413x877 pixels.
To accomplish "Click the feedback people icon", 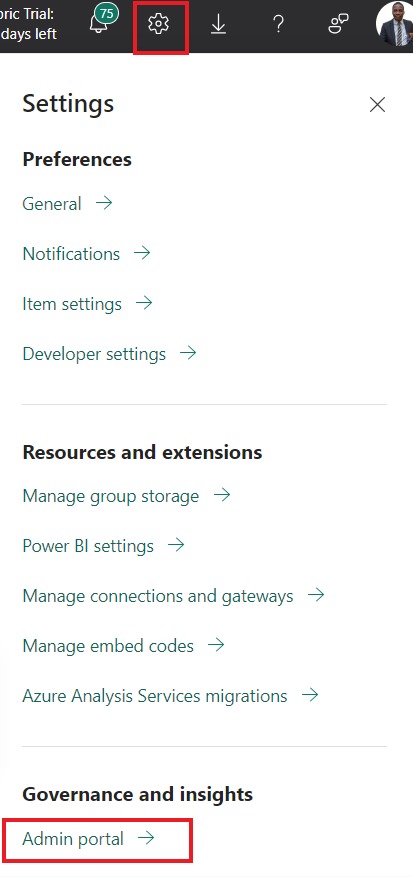I will [338, 24].
